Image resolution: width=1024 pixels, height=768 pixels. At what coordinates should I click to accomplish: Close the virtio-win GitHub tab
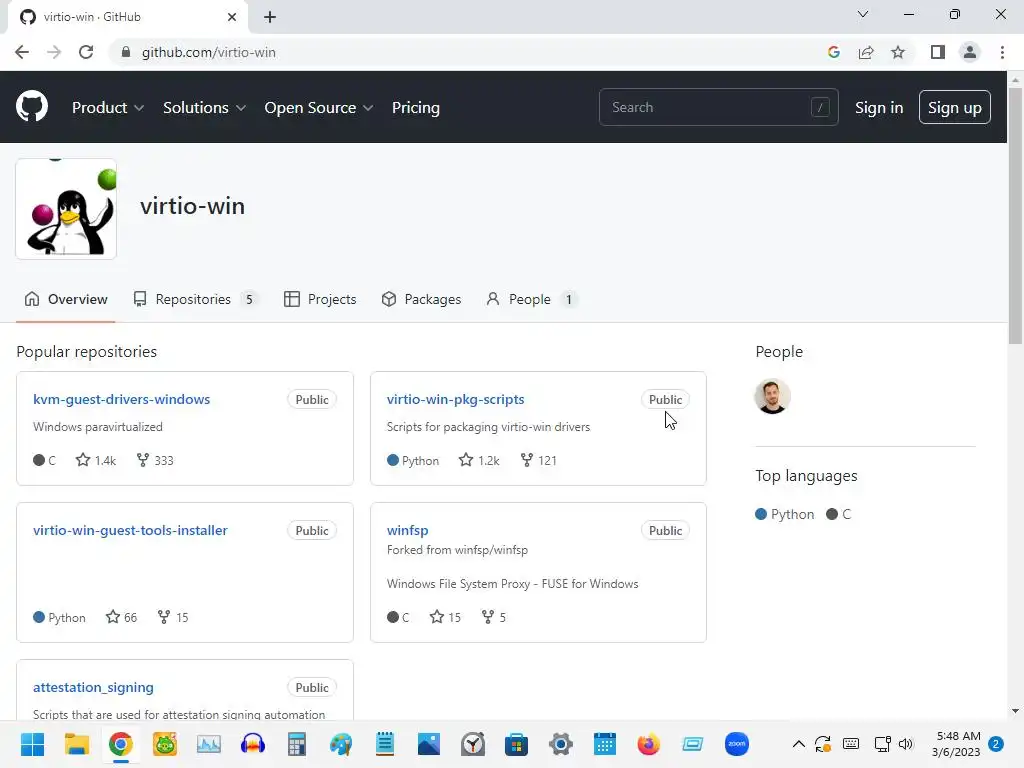coord(232,17)
